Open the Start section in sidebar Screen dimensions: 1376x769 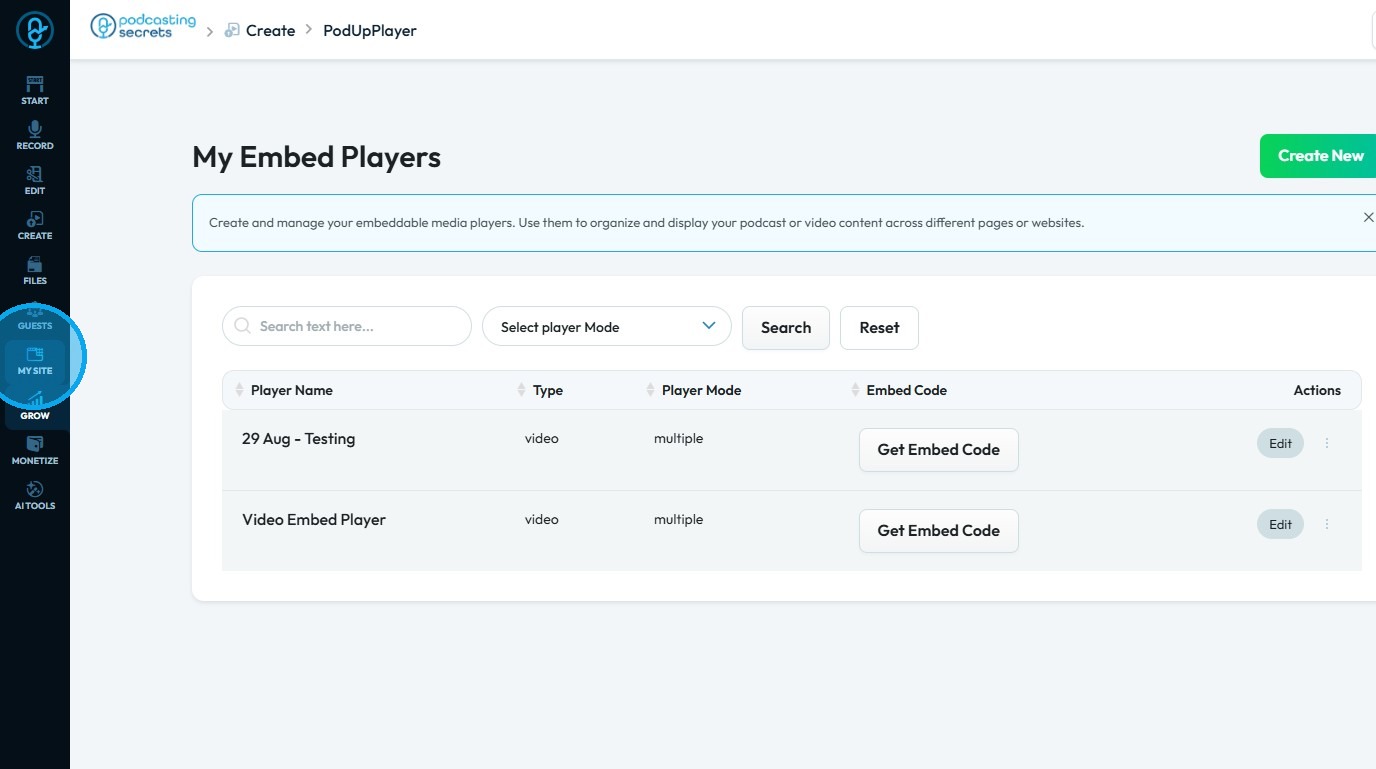pos(35,89)
